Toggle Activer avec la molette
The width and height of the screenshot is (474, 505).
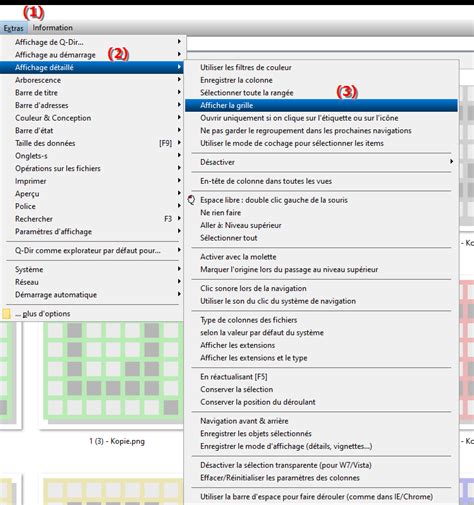(322, 257)
